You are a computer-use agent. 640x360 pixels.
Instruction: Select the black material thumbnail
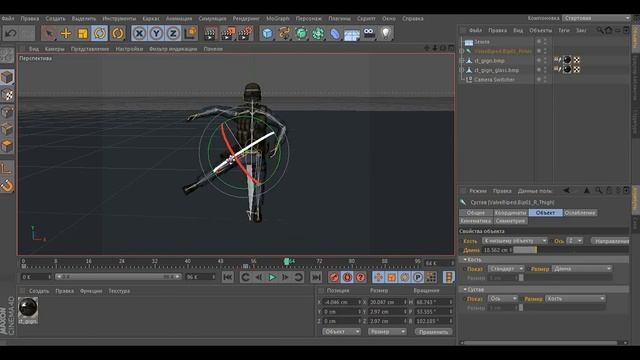pyautogui.click(x=28, y=307)
